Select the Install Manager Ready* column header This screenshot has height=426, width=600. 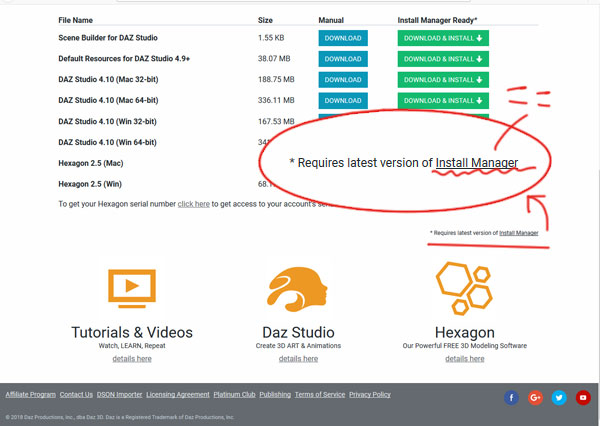[437, 20]
